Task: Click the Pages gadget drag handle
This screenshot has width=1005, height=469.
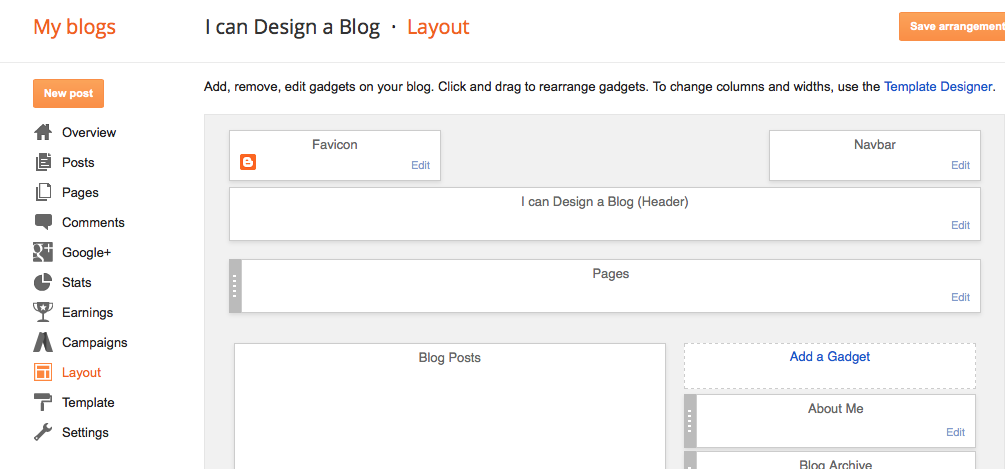Action: click(x=236, y=286)
